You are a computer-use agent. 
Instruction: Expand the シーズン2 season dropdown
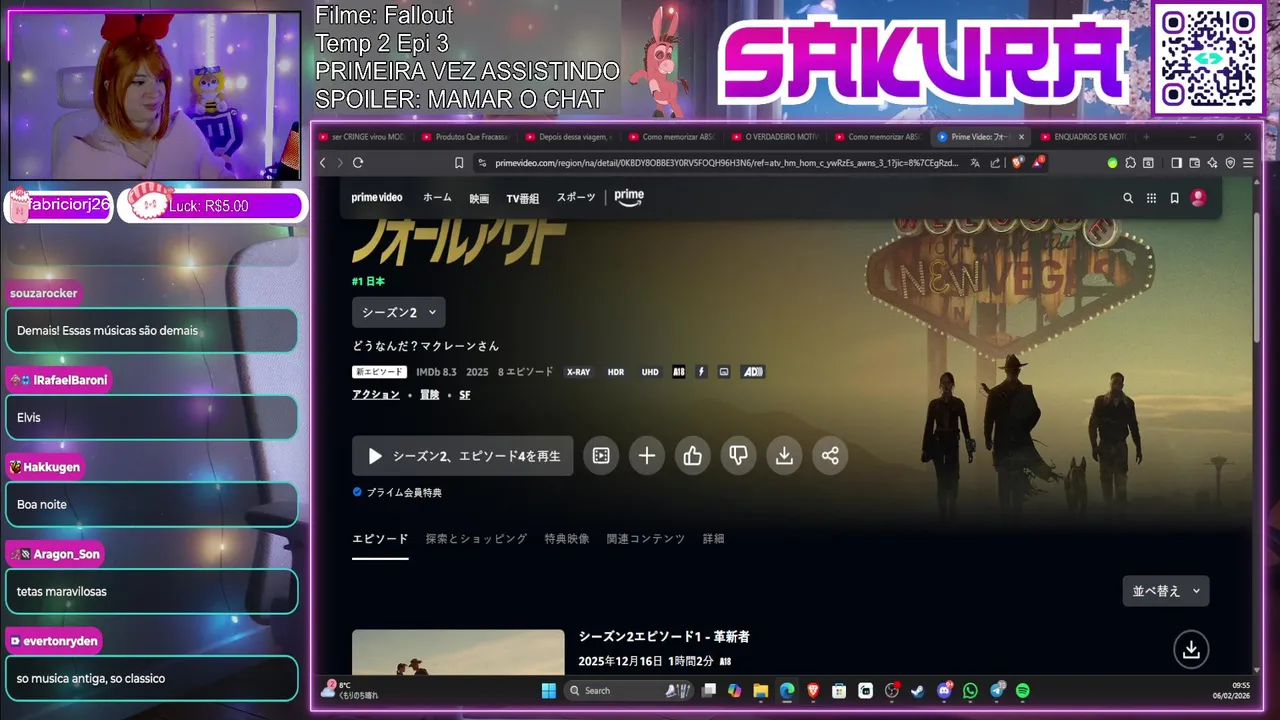click(x=398, y=313)
